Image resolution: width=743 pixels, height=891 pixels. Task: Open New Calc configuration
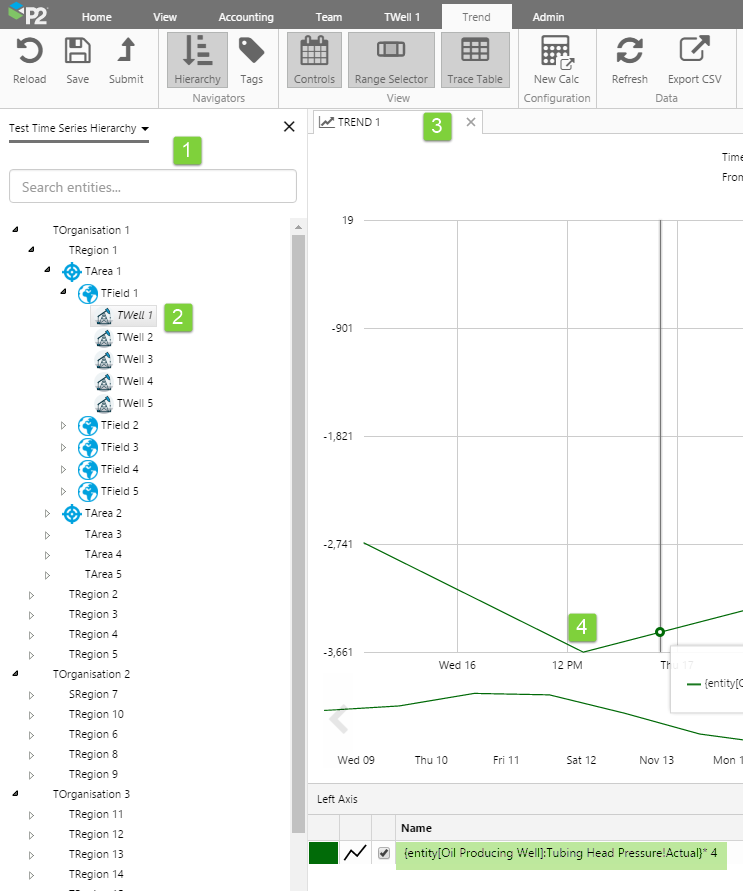click(556, 60)
